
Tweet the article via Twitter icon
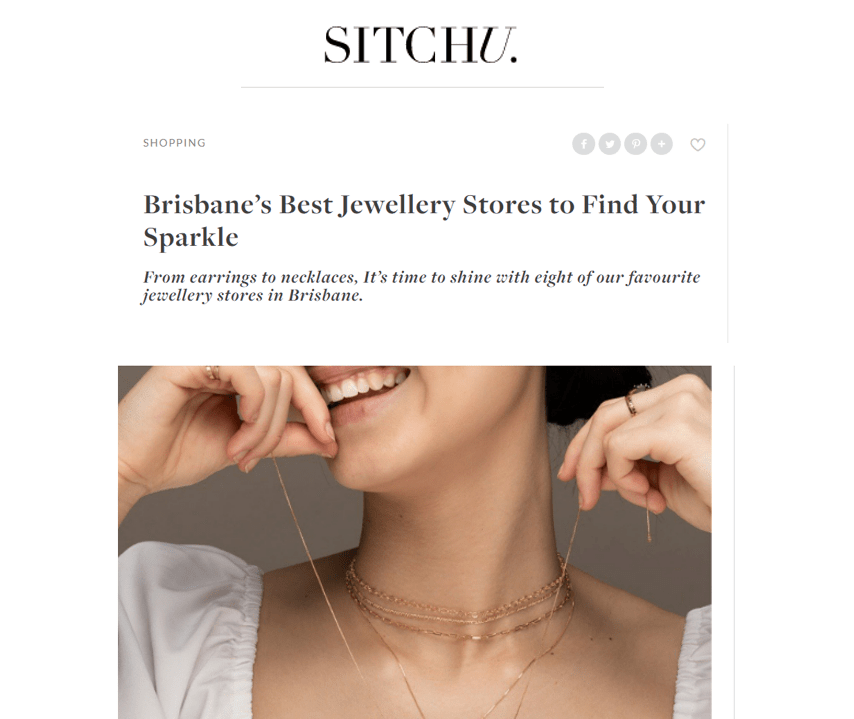click(609, 144)
